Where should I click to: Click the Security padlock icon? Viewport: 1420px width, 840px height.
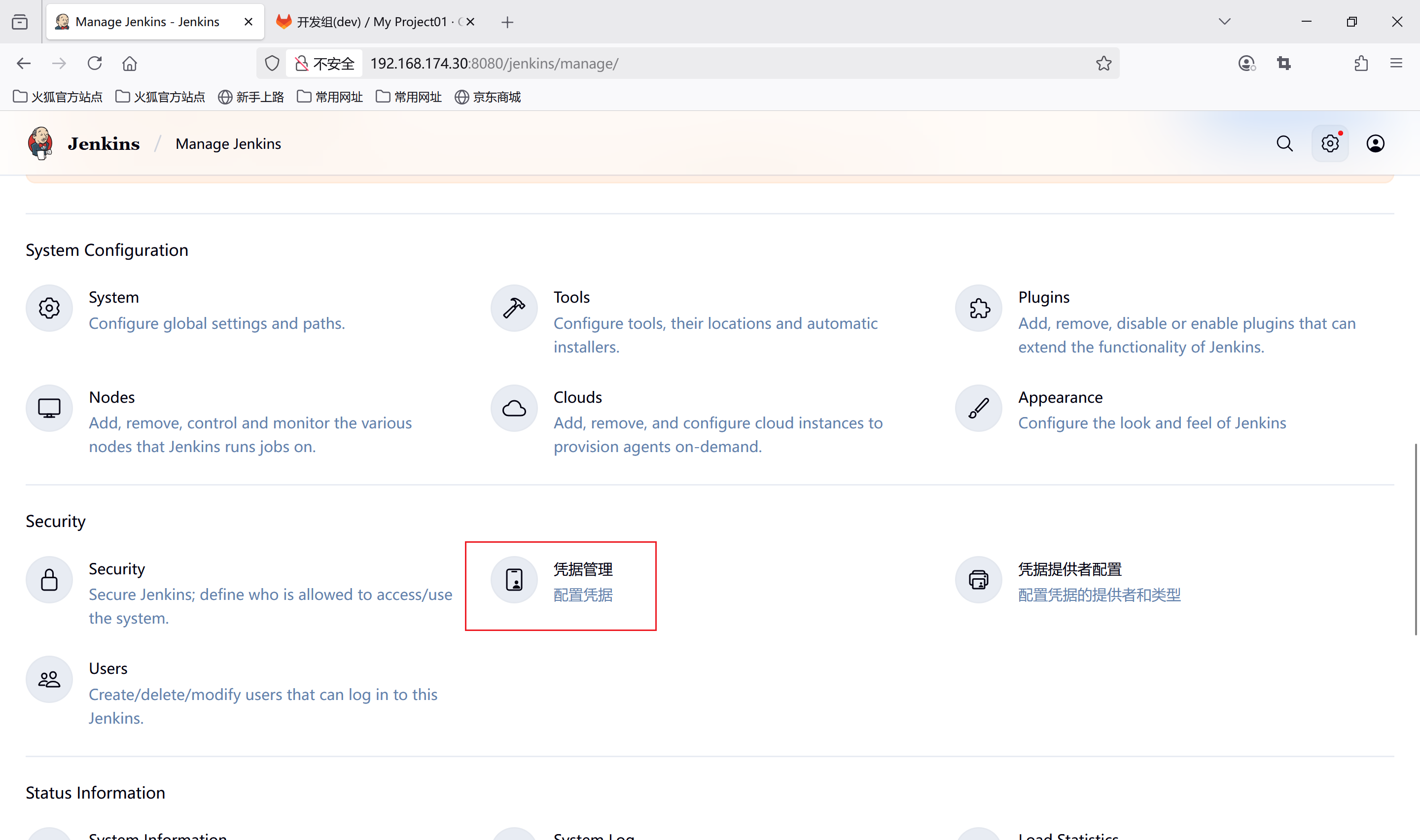tap(49, 580)
